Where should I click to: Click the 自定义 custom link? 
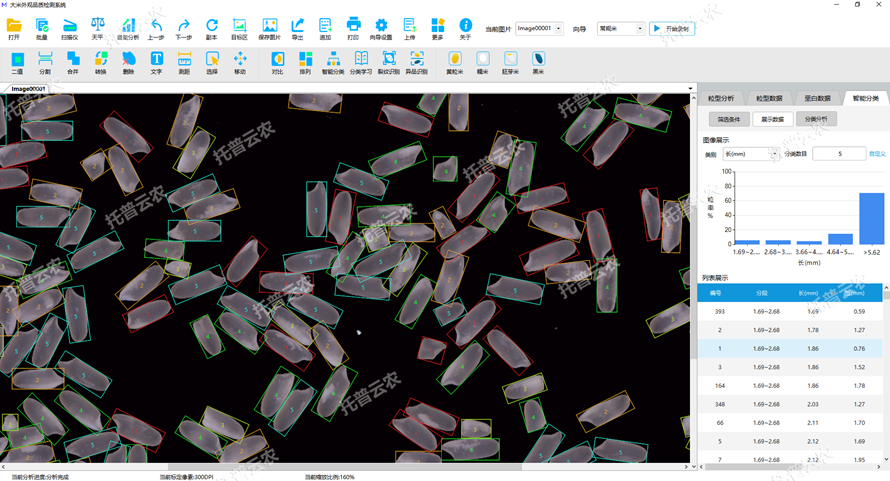point(877,154)
